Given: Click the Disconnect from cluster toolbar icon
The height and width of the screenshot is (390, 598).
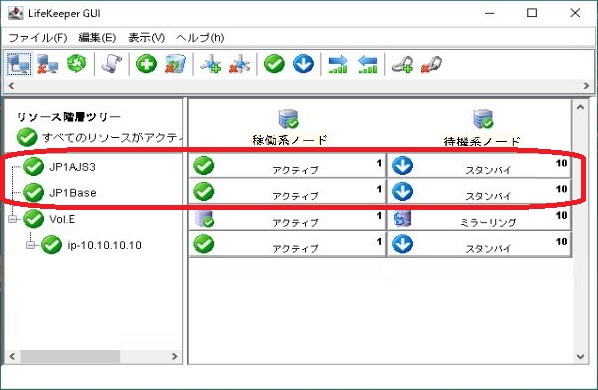Looking at the screenshot, I should [47, 64].
